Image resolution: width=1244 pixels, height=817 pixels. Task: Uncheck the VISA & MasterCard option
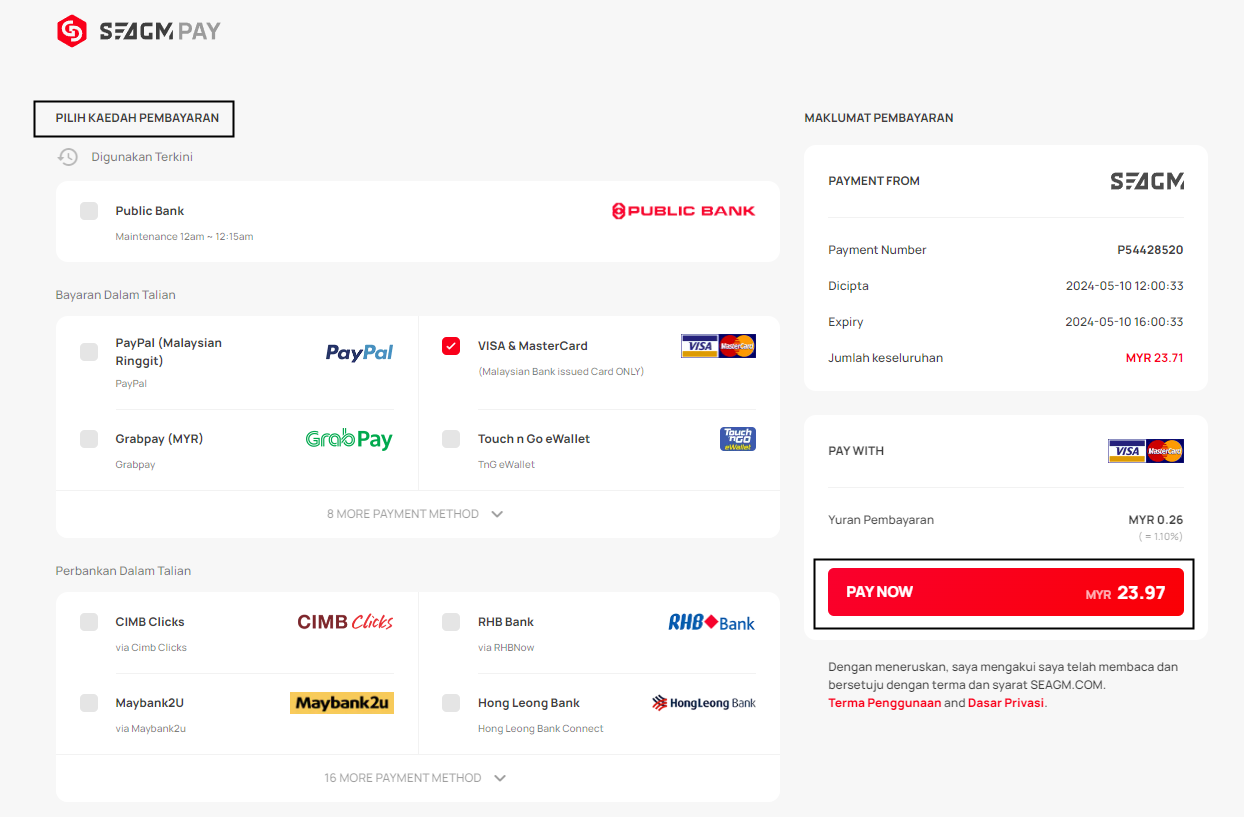451,346
